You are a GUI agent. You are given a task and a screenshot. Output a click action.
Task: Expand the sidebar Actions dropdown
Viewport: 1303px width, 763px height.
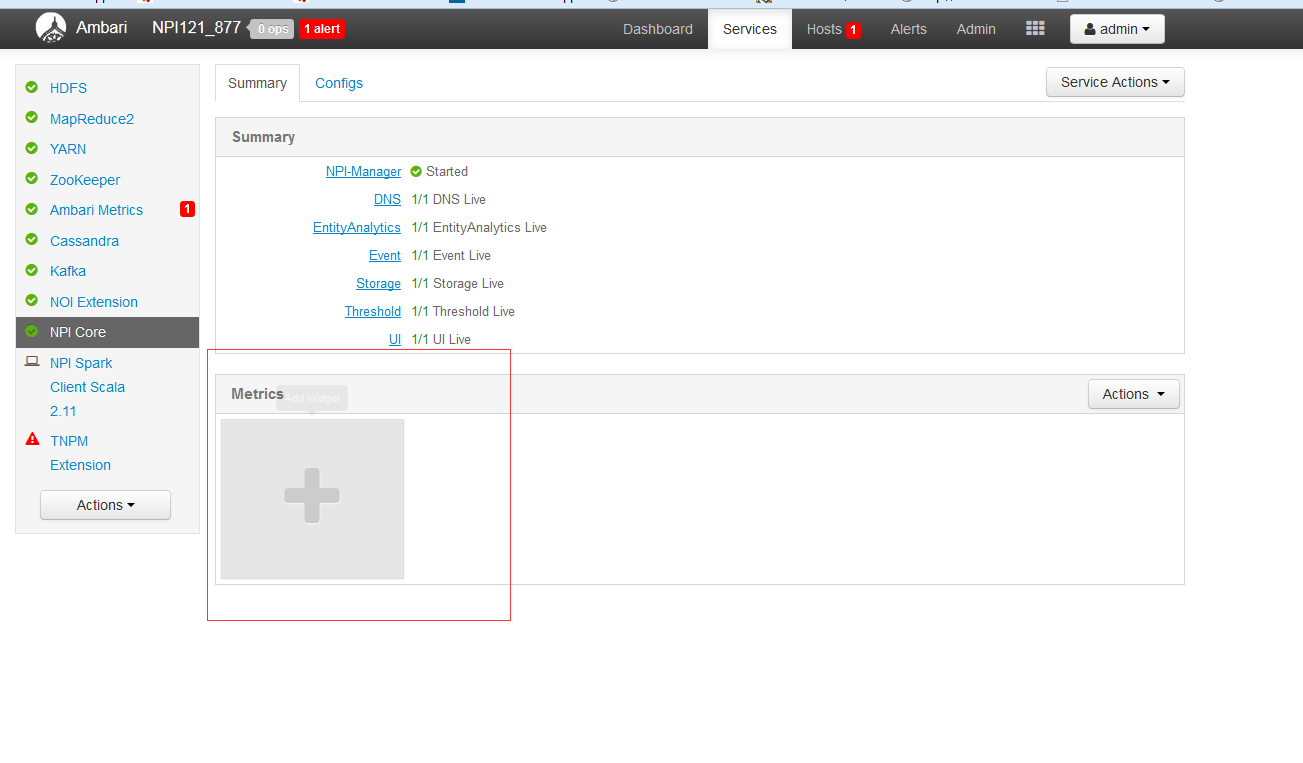(105, 505)
